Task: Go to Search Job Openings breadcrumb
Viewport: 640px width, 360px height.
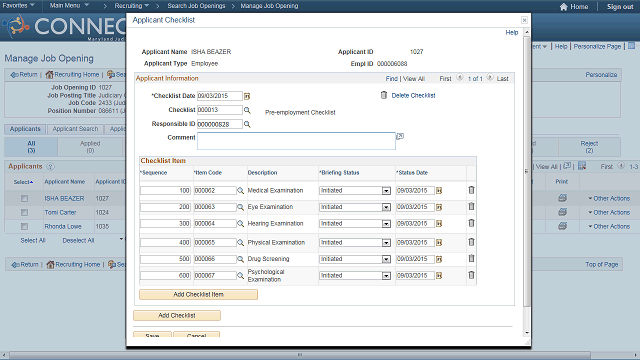Action: [196, 6]
